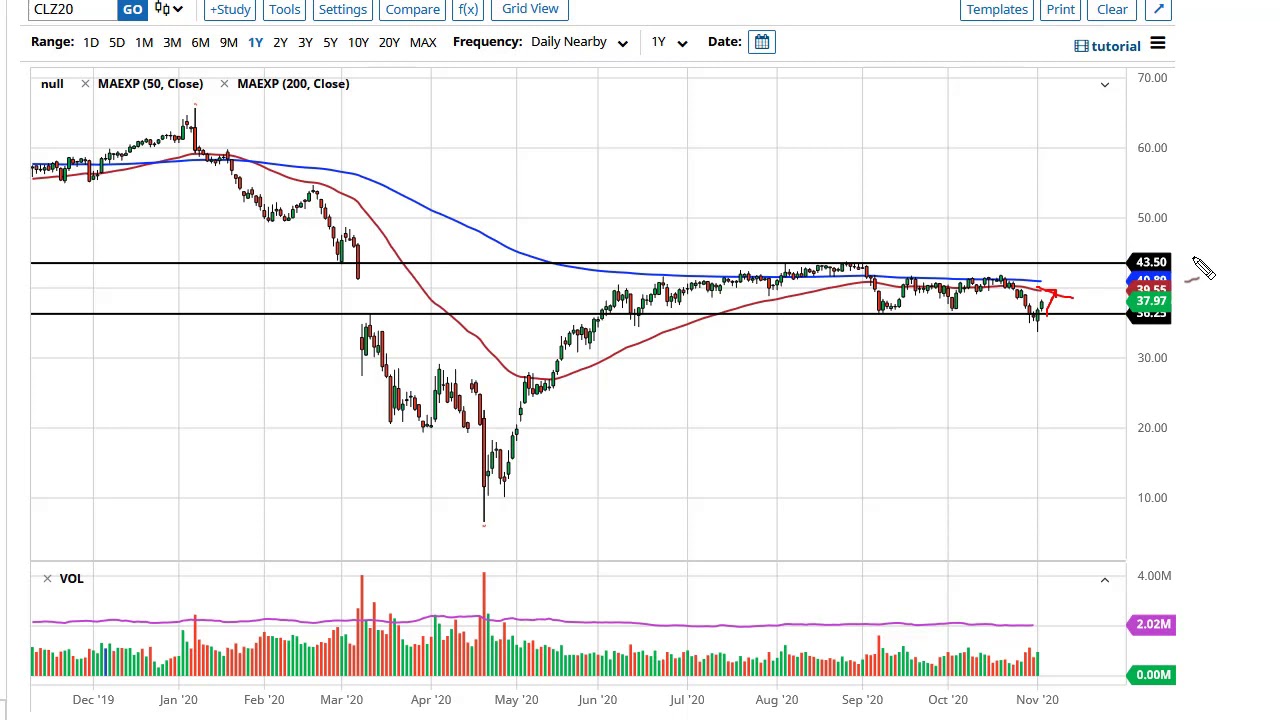The height and width of the screenshot is (720, 1280).
Task: Select the 6M range
Action: click(x=200, y=42)
